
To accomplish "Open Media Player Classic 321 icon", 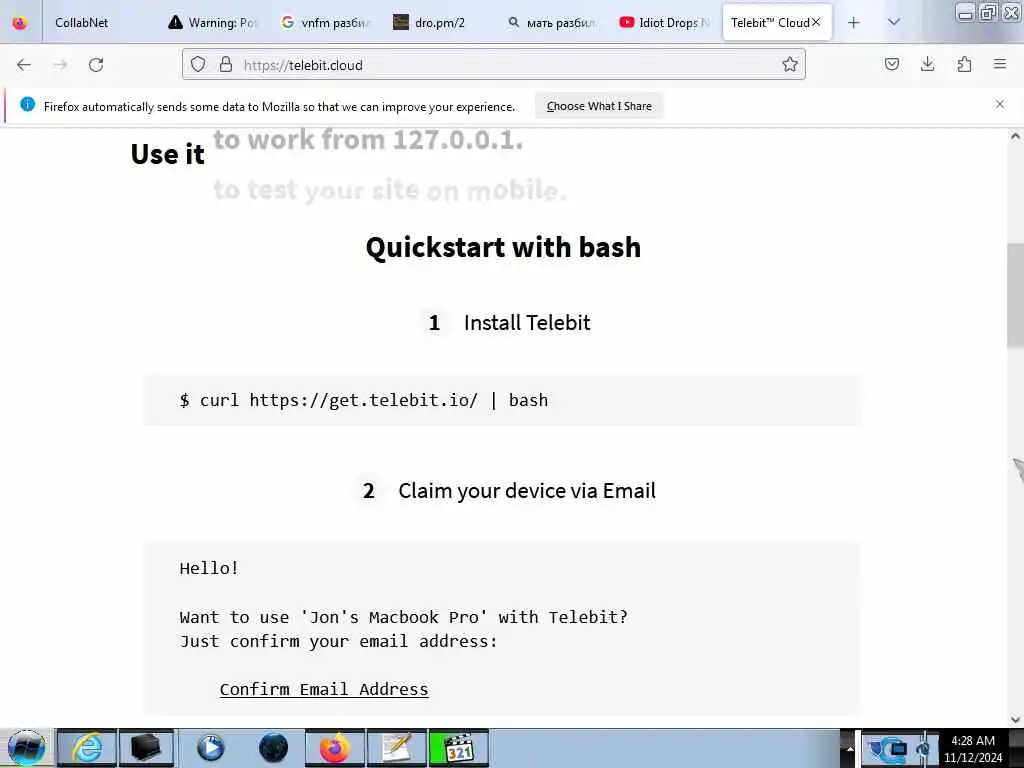I will [458, 748].
